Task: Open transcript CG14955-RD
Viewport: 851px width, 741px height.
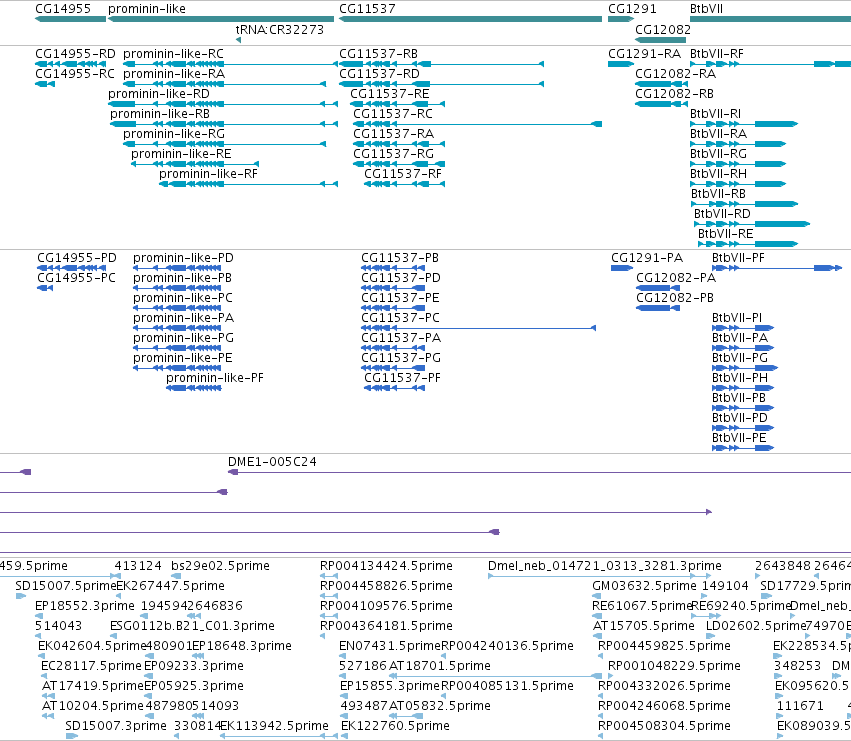Action: [x=75, y=54]
